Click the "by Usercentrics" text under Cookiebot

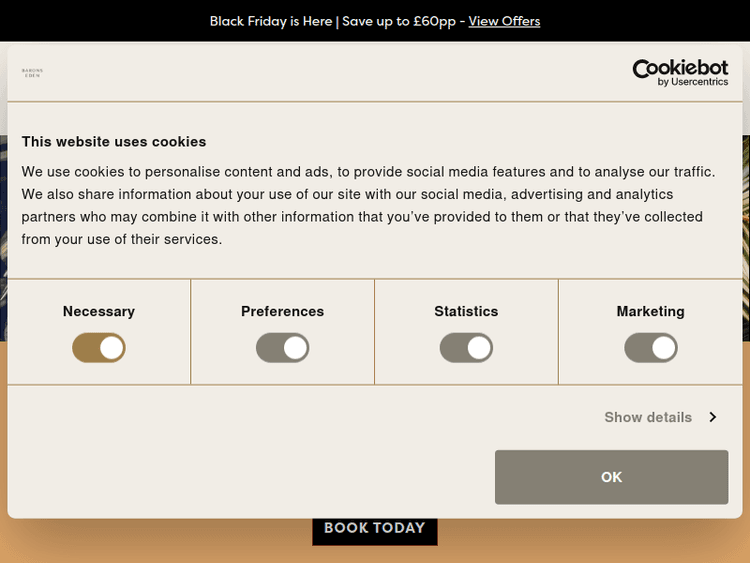692,82
